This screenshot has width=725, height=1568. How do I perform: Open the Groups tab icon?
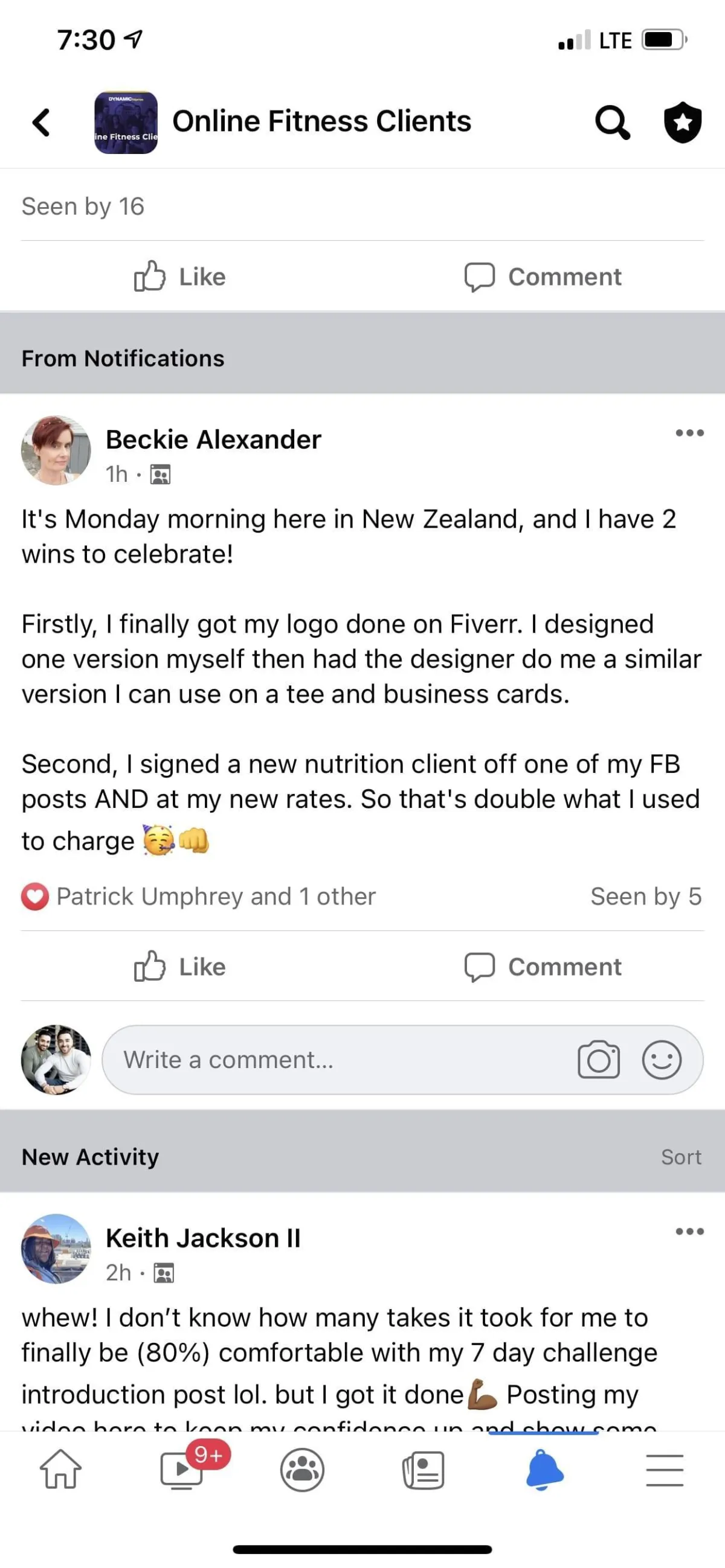(x=302, y=1470)
